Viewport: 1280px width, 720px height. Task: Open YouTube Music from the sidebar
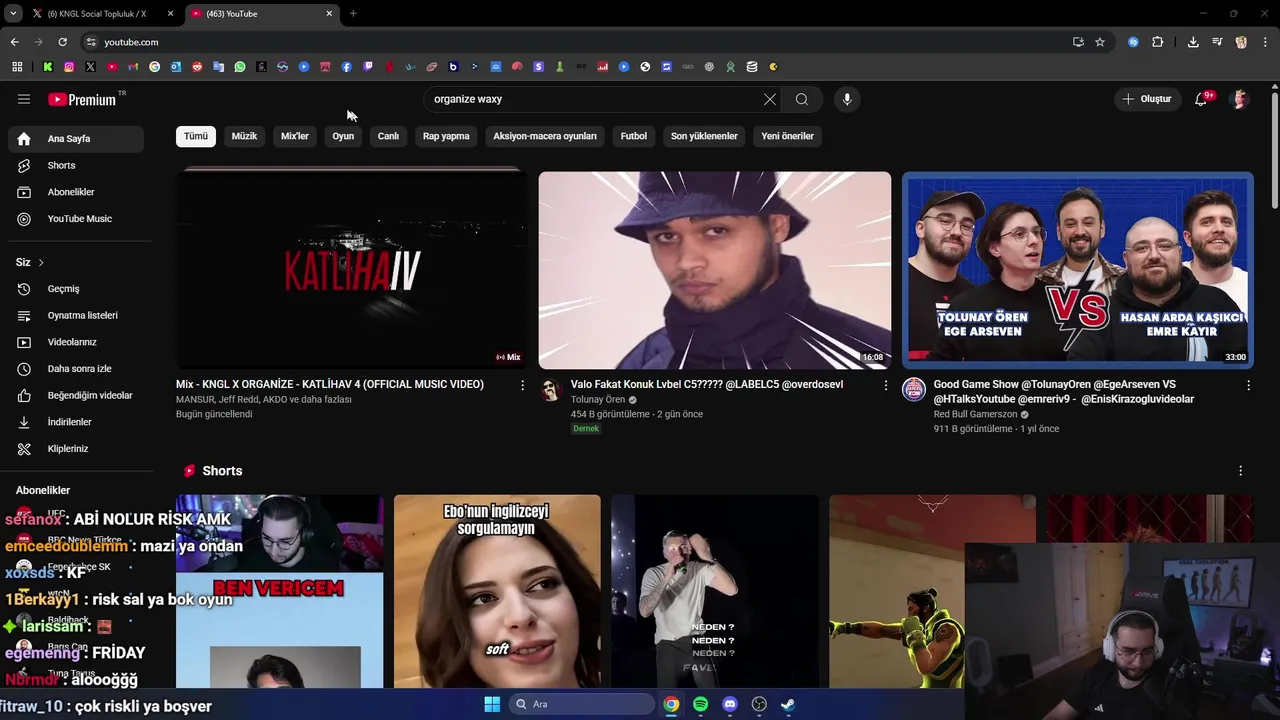pyautogui.click(x=76, y=218)
